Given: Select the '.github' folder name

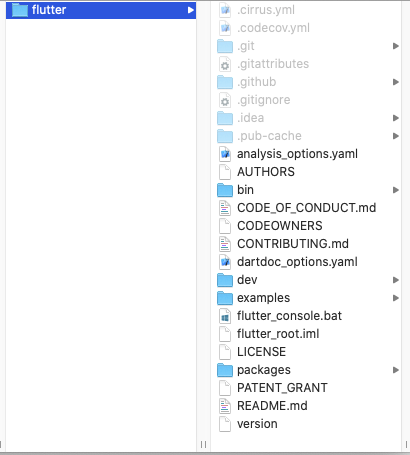Looking at the screenshot, I should tap(257, 82).
